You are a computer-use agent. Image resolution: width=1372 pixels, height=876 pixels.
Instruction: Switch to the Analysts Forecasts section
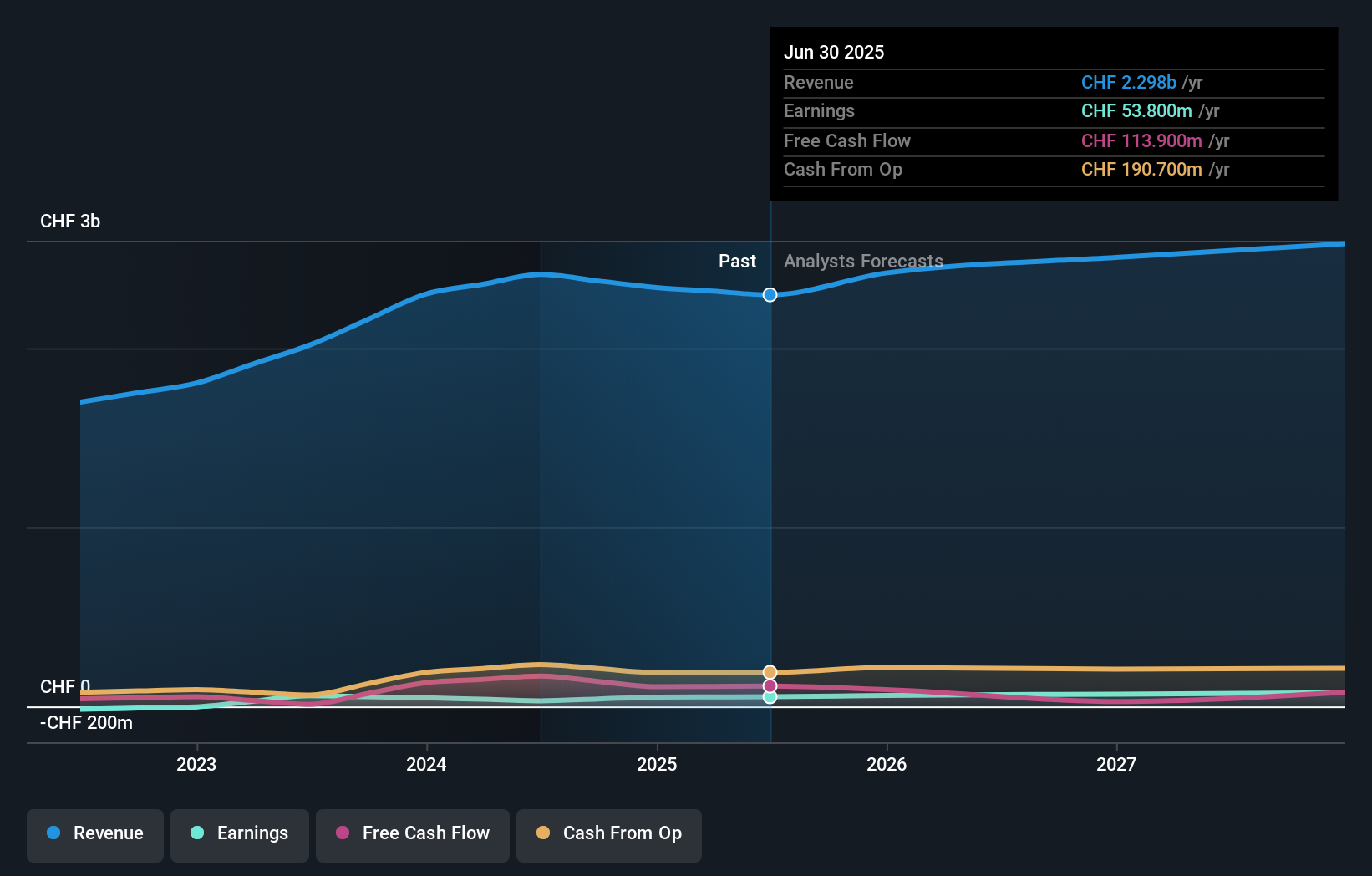click(863, 261)
